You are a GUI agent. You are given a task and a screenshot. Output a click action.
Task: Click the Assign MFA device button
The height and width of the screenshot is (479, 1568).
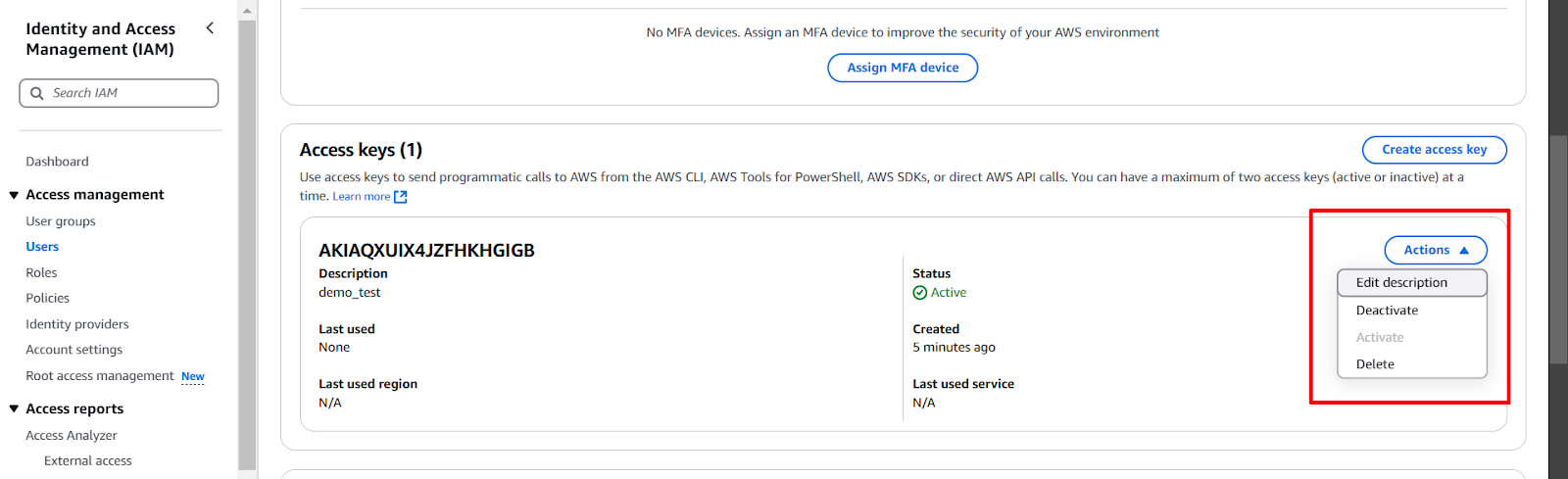pos(903,68)
